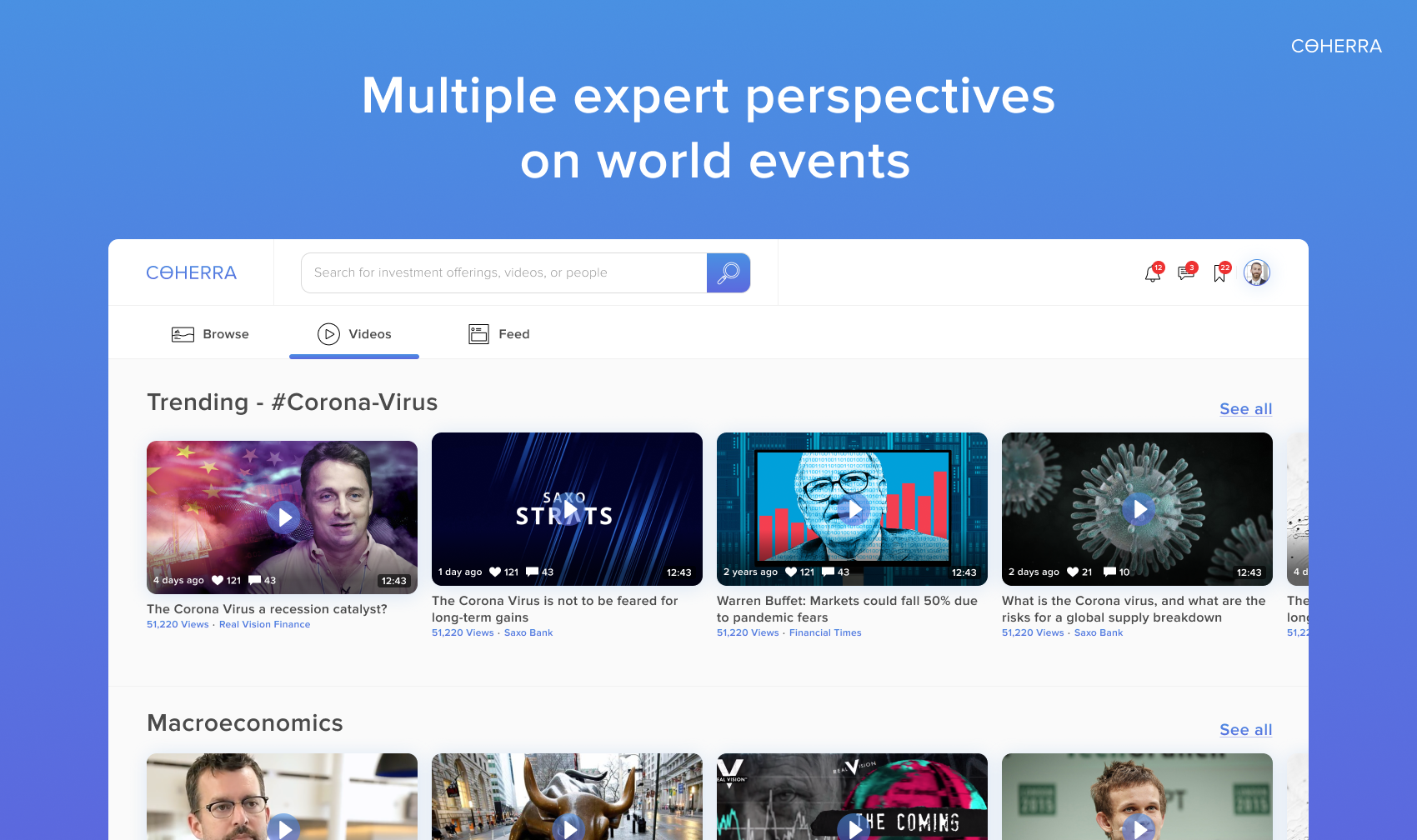Screen dimensions: 1417x840
Task: Play the Saxo Strats video
Action: tap(569, 509)
